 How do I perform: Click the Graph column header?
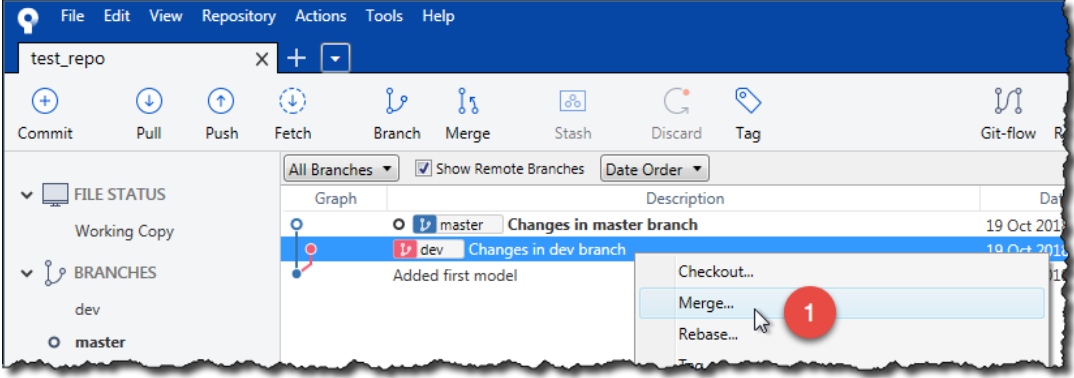[336, 199]
